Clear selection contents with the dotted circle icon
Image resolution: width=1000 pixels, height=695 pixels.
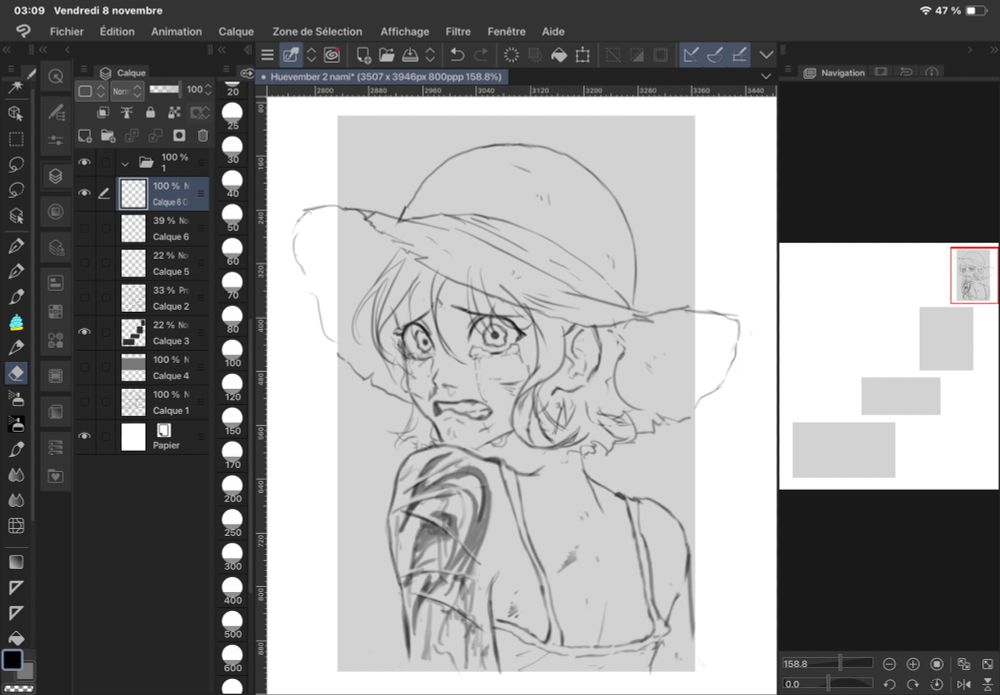[x=511, y=55]
